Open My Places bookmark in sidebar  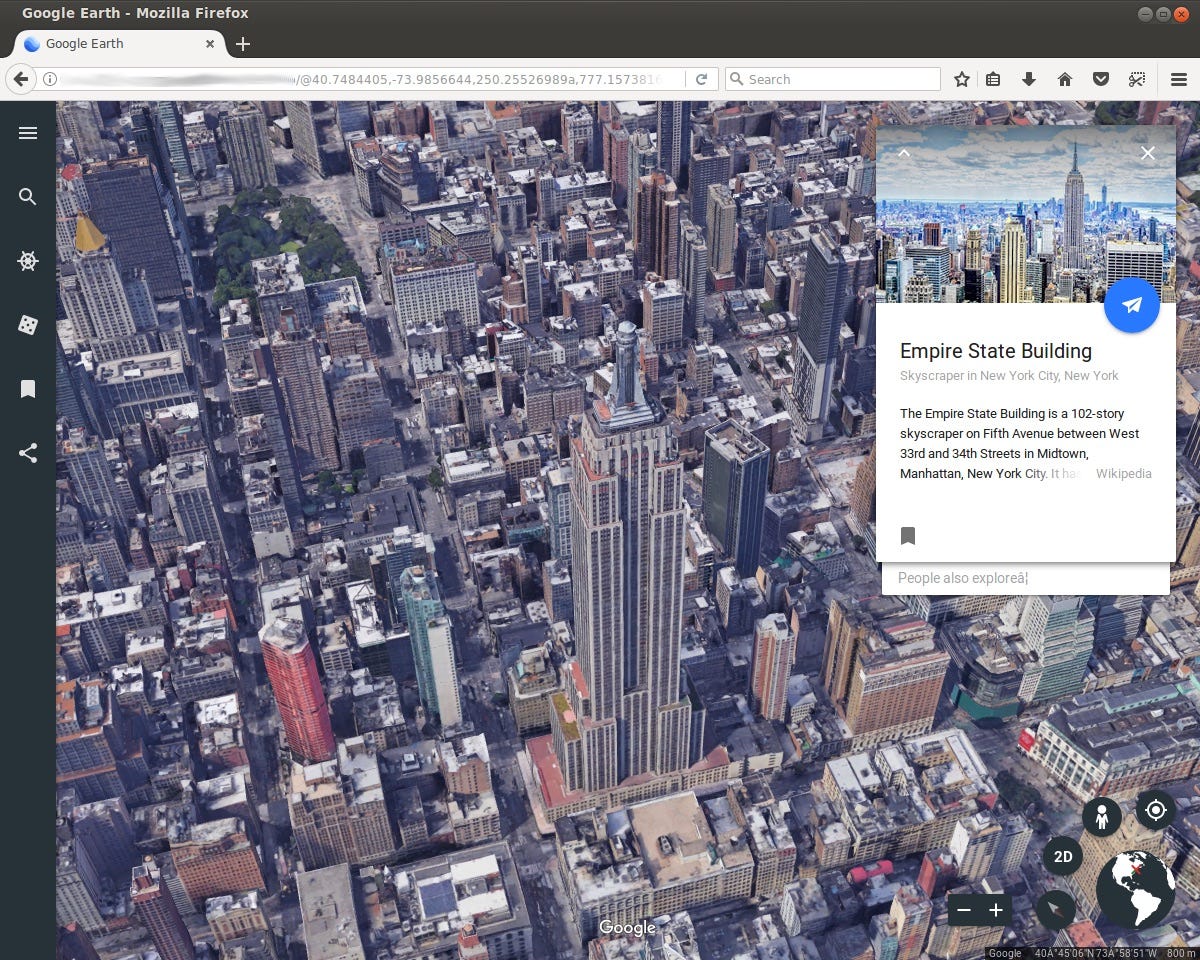(x=28, y=389)
